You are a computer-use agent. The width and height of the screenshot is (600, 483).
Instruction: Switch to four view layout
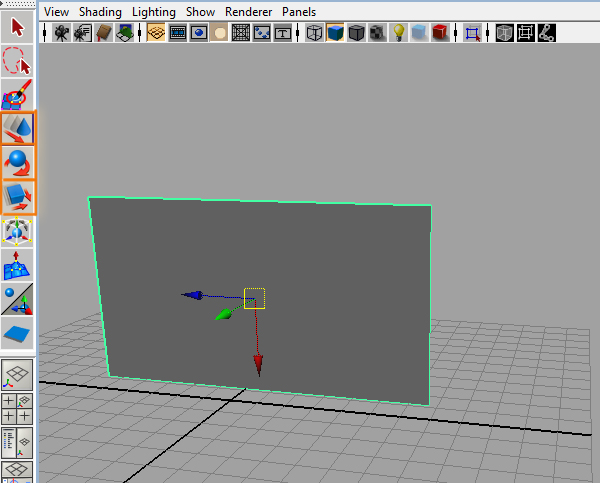coord(17,408)
